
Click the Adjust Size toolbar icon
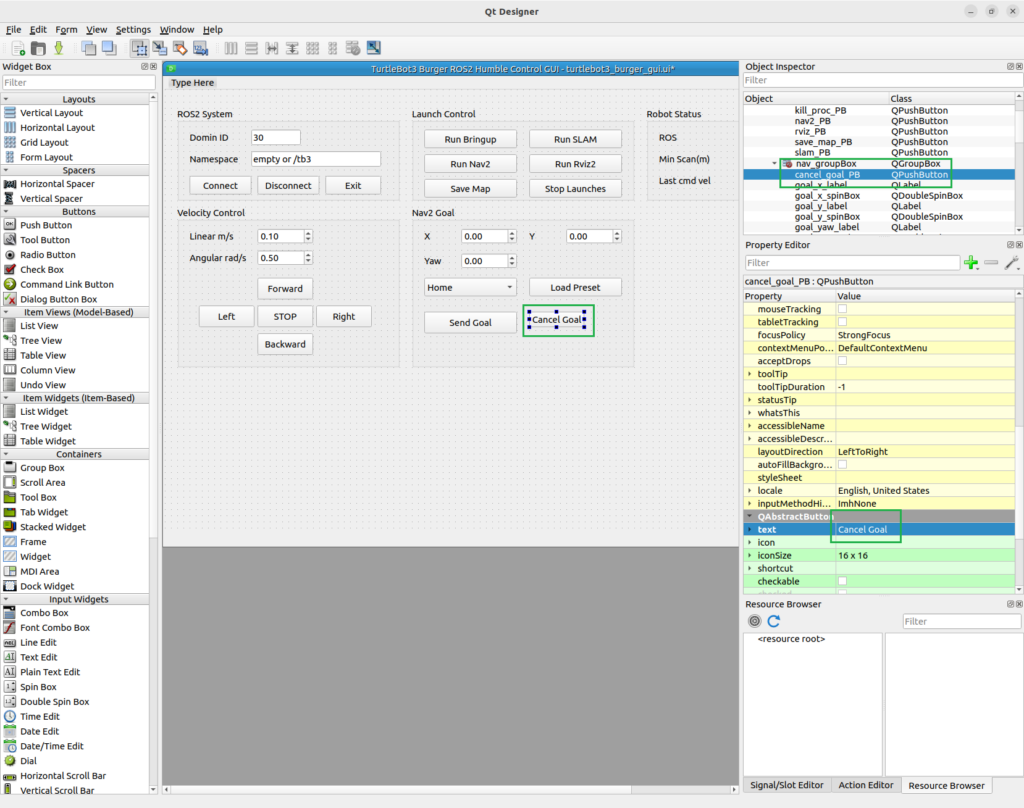click(374, 48)
